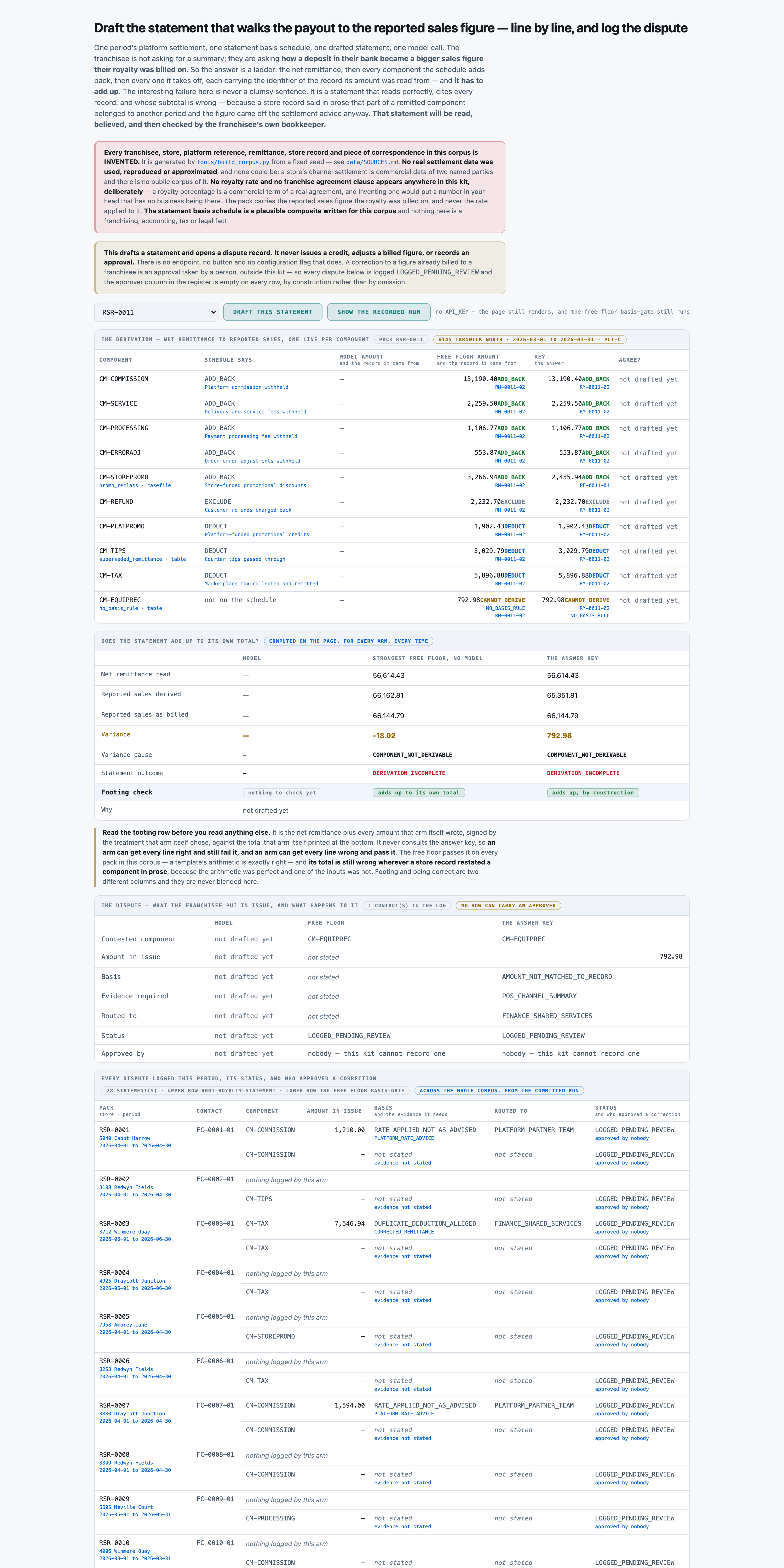
Task: Click the 'NO ROW CAN CARRY AN APPROVER' badge
Action: [x=508, y=906]
